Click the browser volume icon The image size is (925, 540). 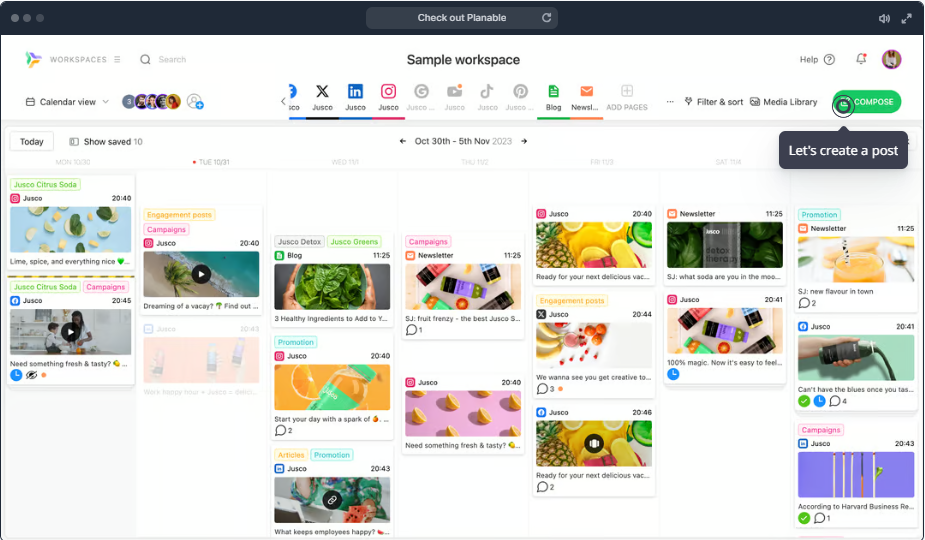click(x=884, y=18)
